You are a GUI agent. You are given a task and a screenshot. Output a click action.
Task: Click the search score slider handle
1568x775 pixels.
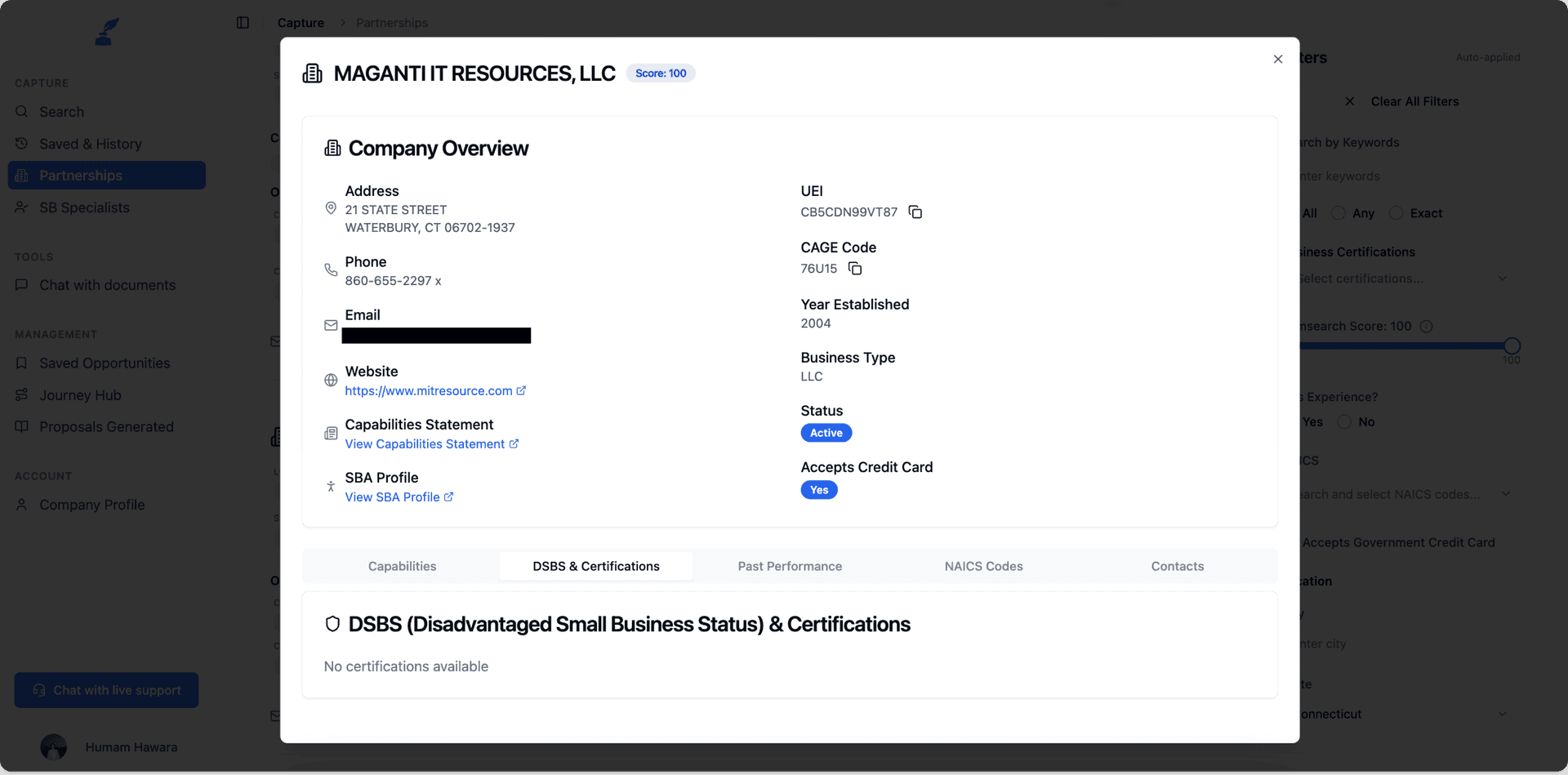[1511, 345]
